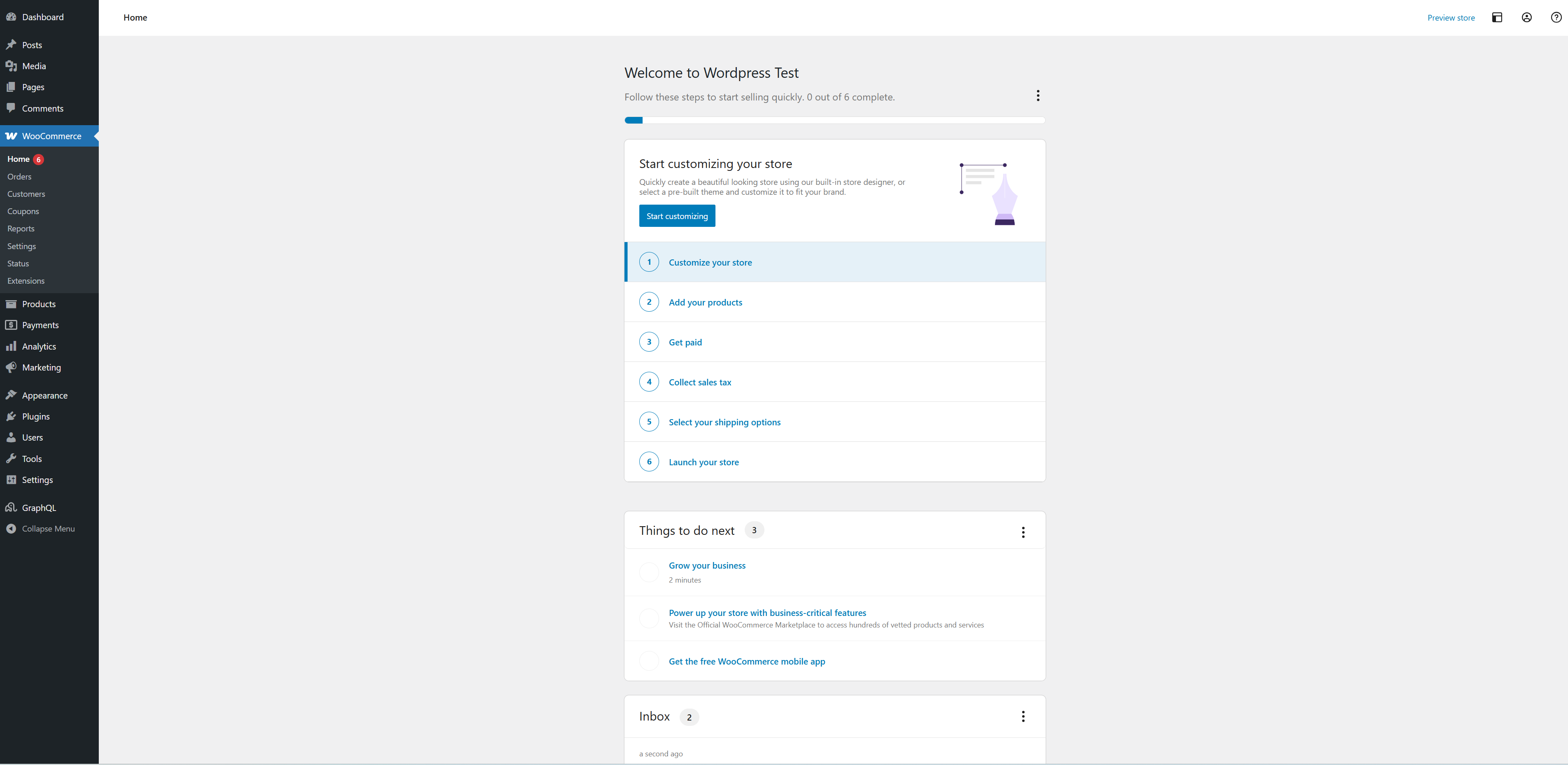1568x765 pixels.
Task: Check off Get the free WooCommerce mobile app
Action: 649,661
